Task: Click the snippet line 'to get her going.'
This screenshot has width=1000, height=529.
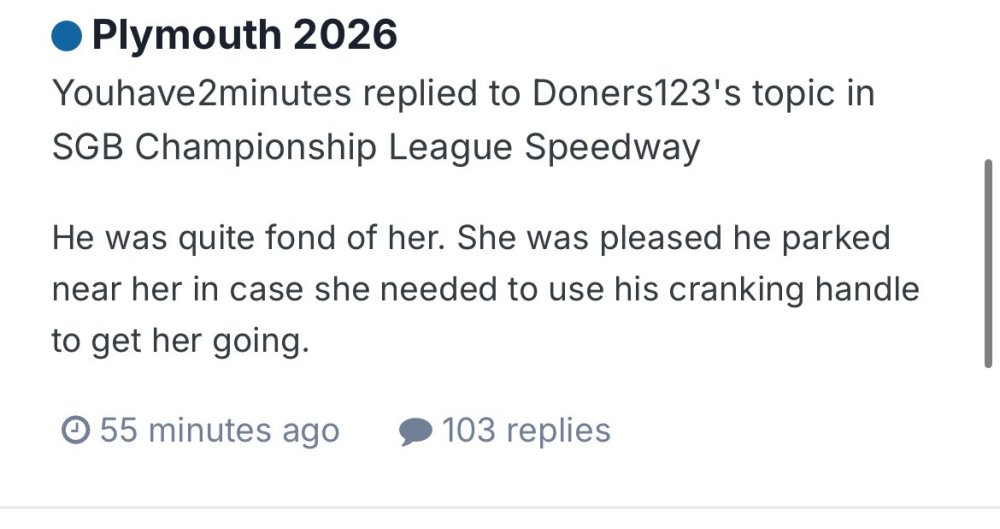Action: pos(176,341)
